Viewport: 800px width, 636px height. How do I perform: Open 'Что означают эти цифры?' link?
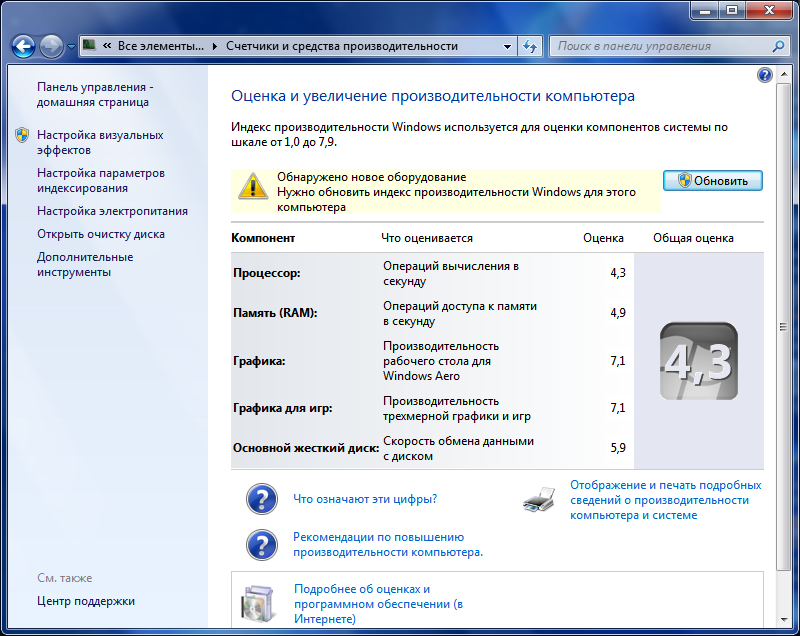coord(365,499)
